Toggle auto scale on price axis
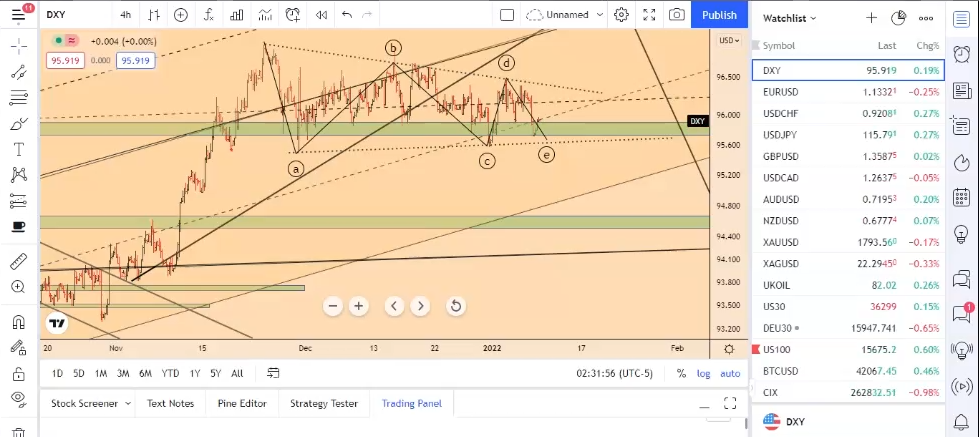979x437 pixels. 730,374
